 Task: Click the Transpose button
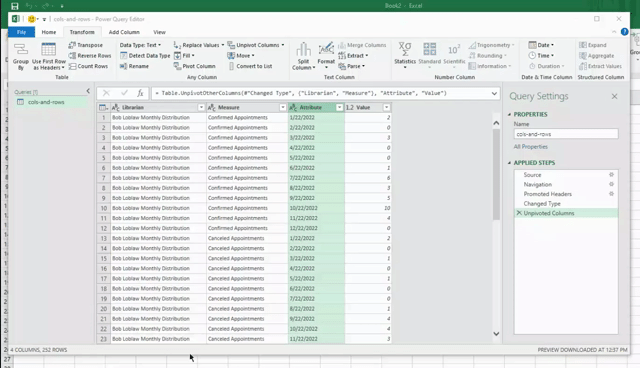tap(86, 45)
